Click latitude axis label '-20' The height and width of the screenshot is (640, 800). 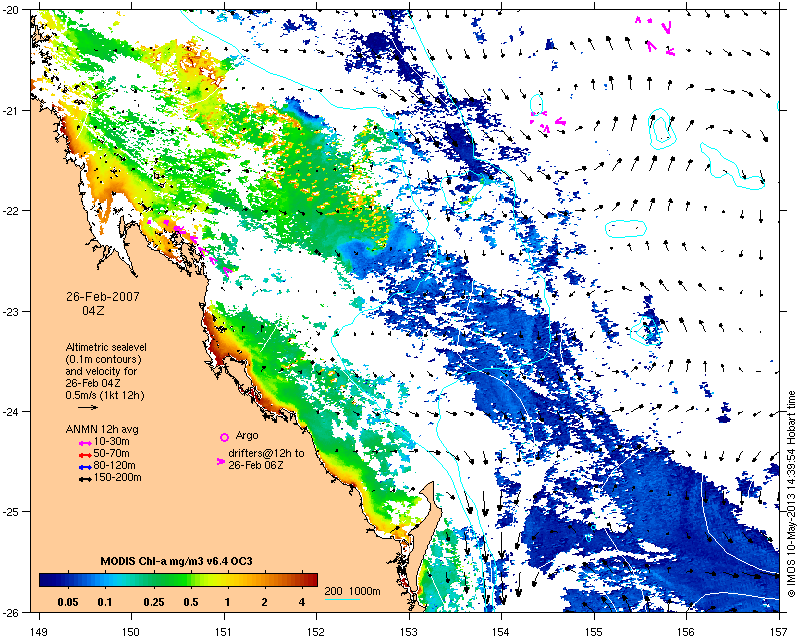[11, 10]
